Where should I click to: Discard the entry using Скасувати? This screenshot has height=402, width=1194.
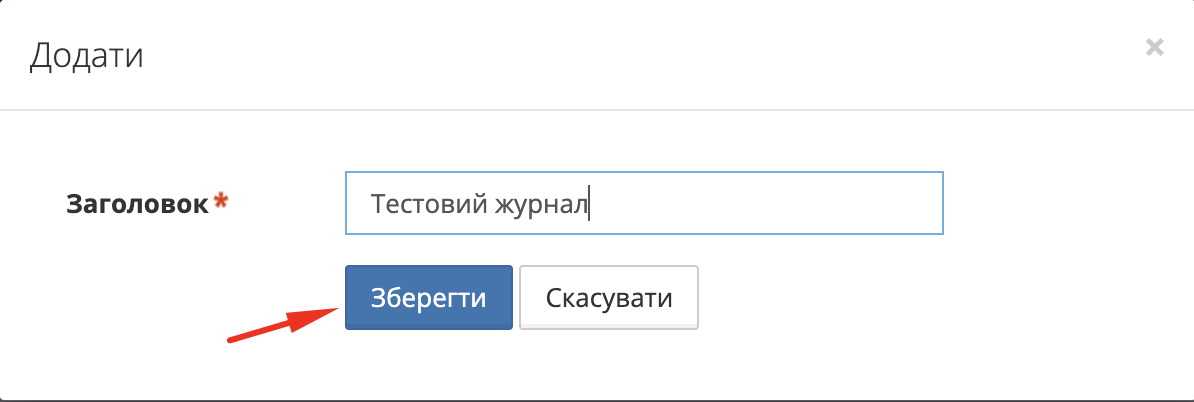(608, 298)
